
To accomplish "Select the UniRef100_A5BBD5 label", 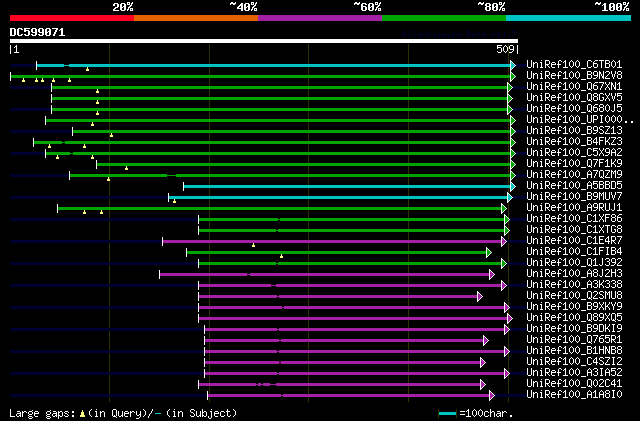I will (574, 186).
